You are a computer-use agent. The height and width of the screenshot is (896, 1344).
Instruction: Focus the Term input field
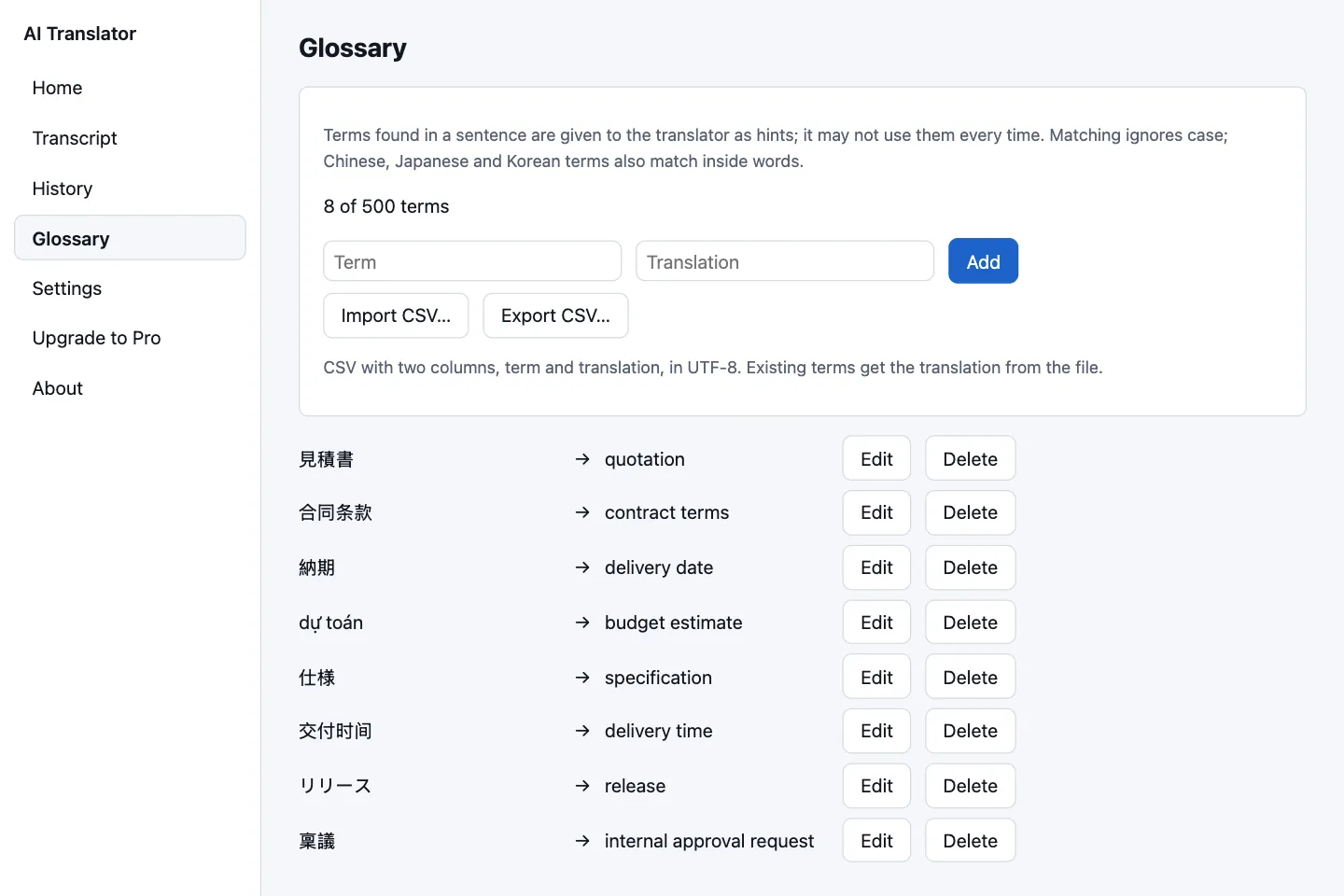(472, 261)
